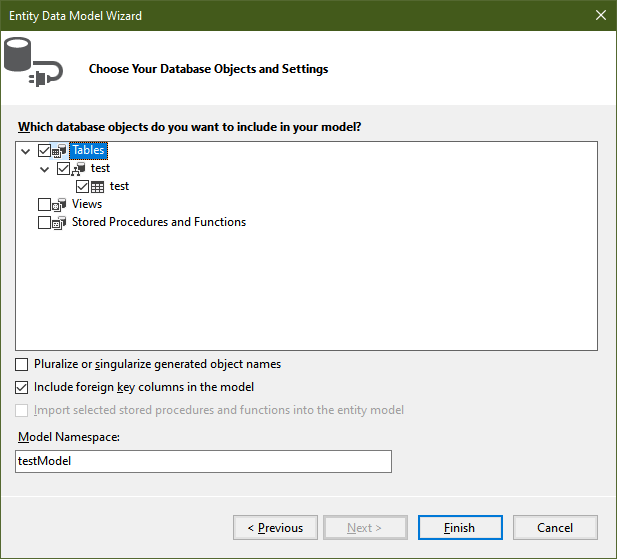Select the Tables tree item label
The width and height of the screenshot is (617, 559).
tap(89, 150)
